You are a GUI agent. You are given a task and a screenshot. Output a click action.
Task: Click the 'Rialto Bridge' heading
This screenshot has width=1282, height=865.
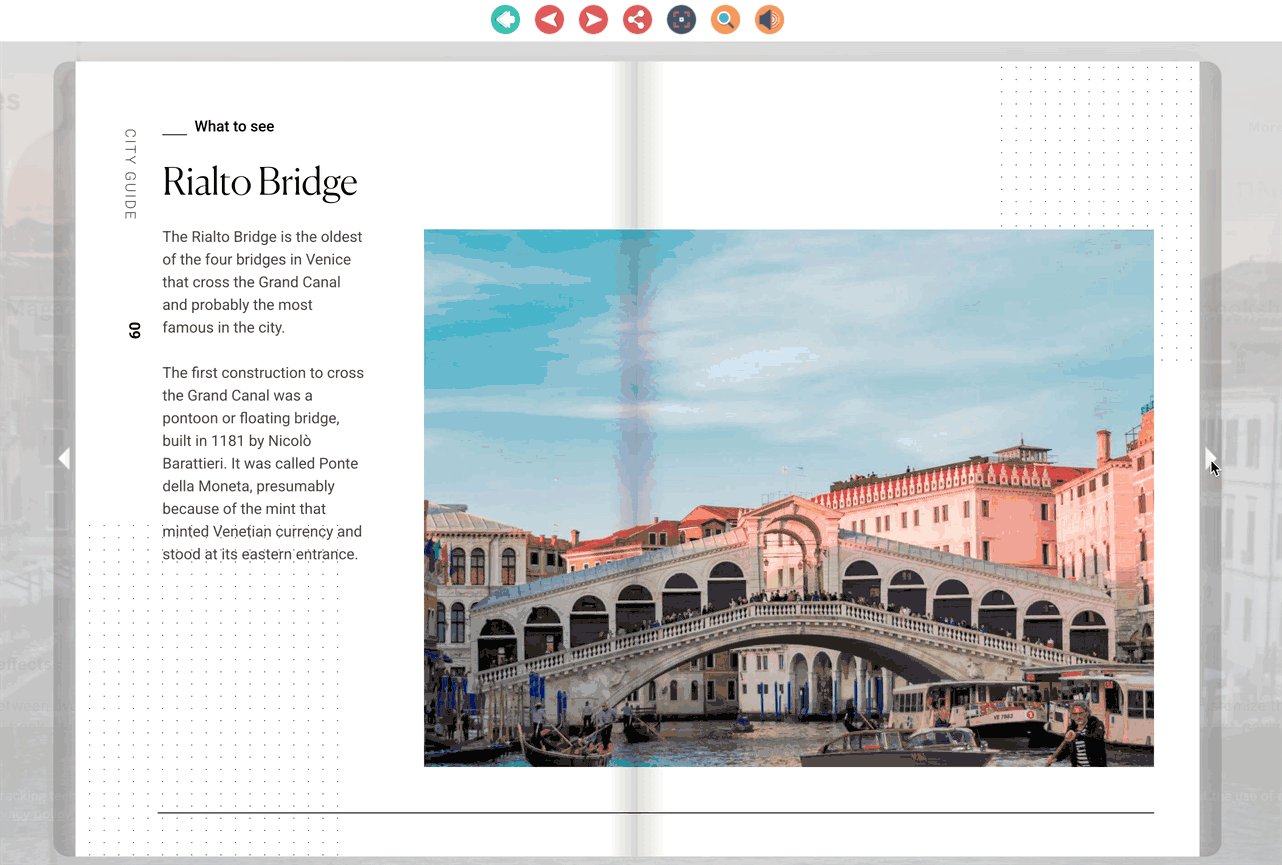point(260,182)
